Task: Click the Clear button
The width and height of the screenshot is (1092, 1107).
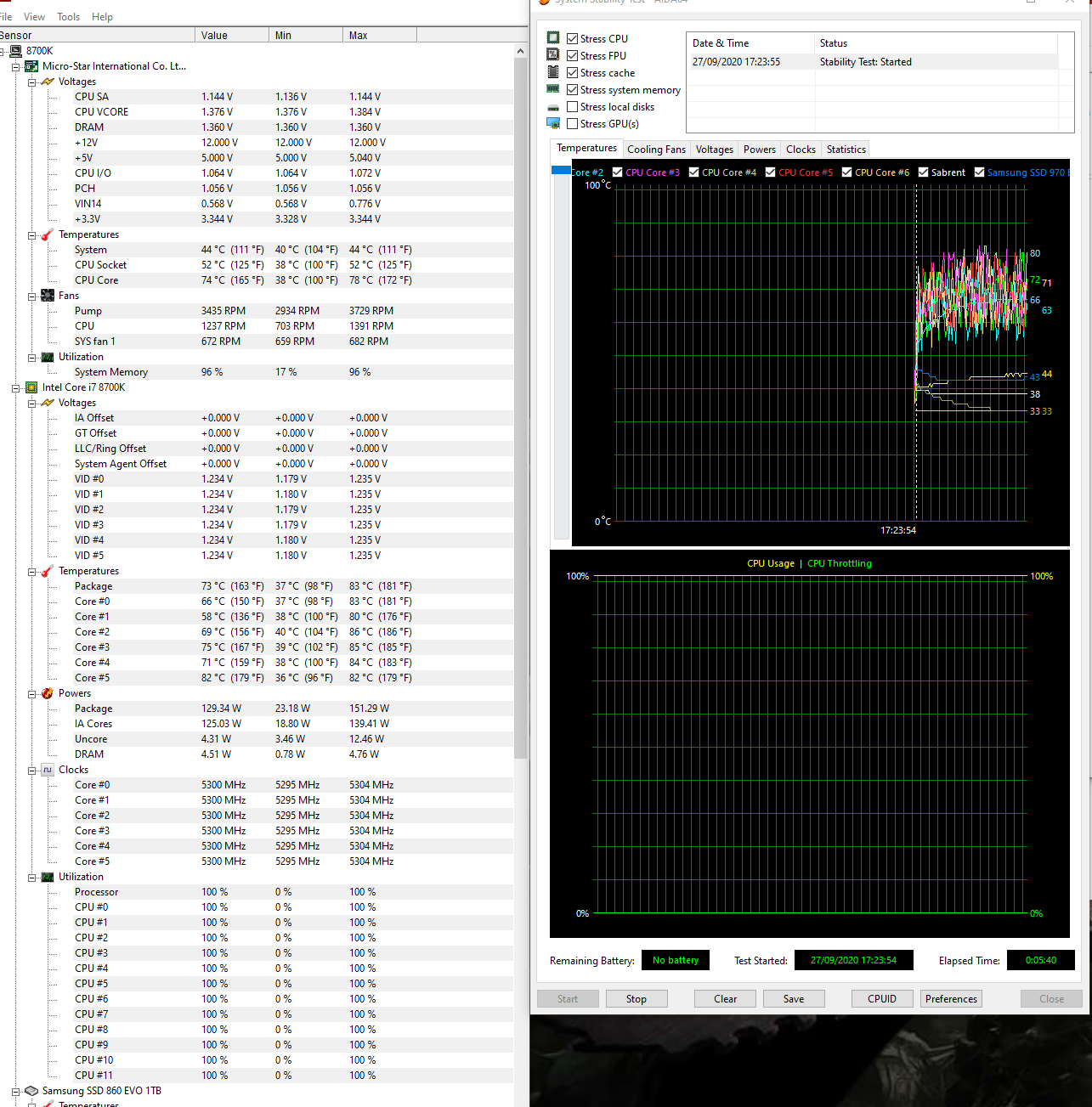Action: point(725,999)
